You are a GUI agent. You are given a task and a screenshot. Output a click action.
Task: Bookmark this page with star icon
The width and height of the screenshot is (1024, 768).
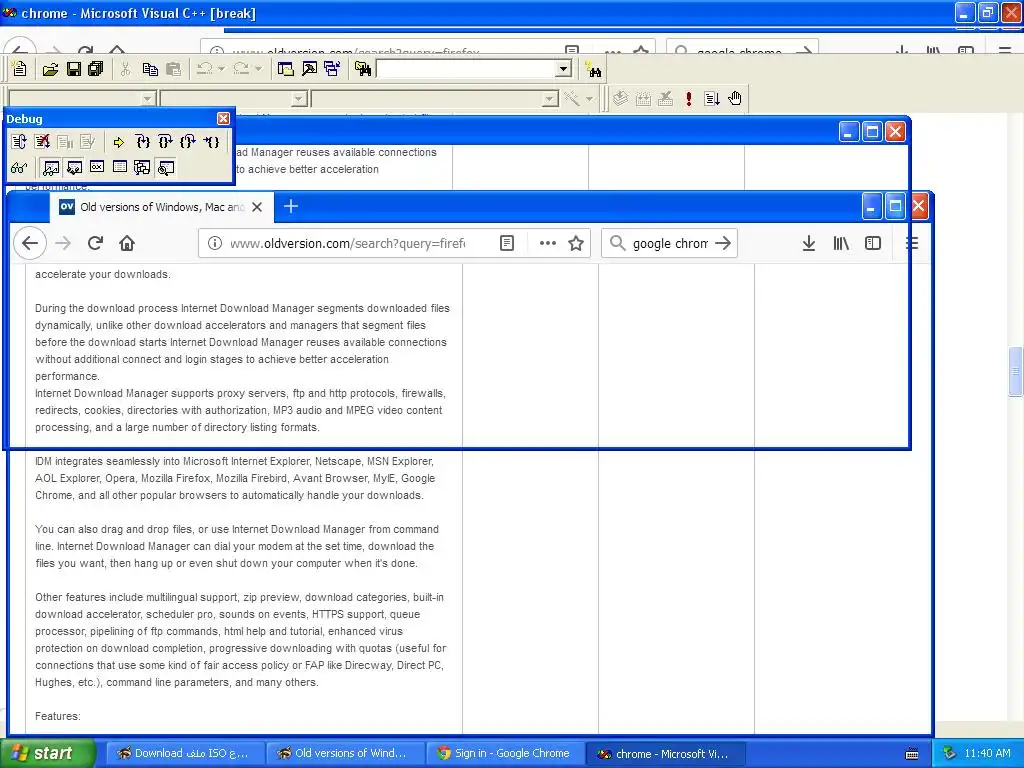coord(575,244)
